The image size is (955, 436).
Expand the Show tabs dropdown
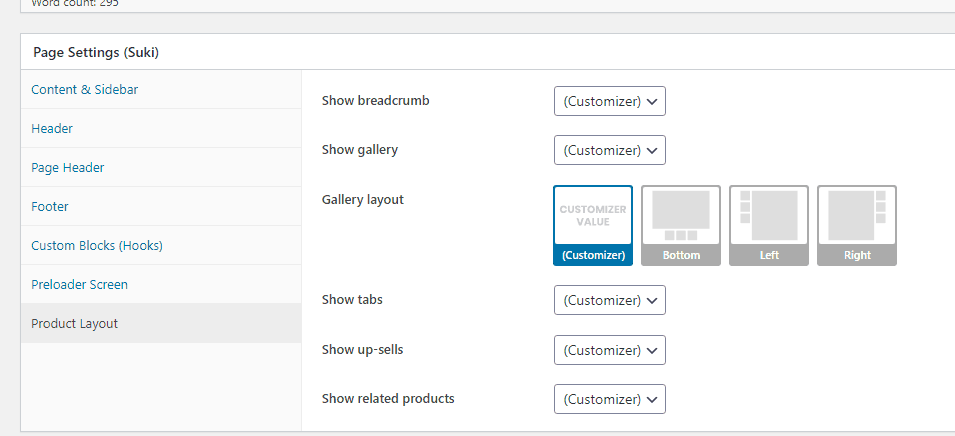coord(610,300)
